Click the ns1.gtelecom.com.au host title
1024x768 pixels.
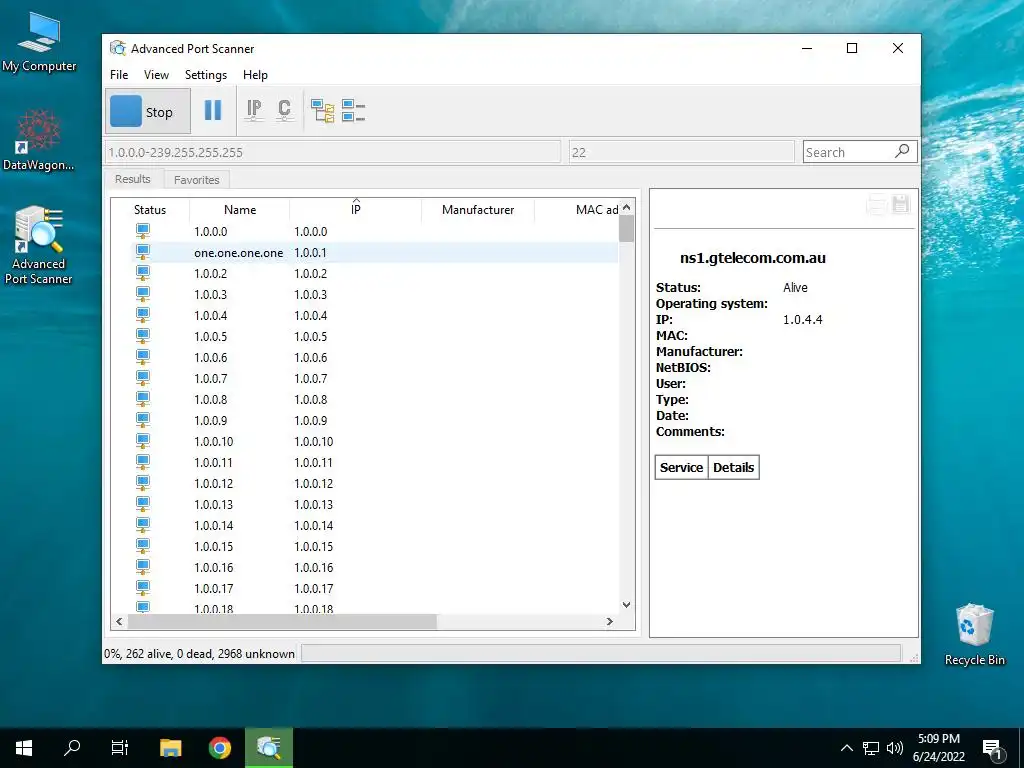pos(752,258)
